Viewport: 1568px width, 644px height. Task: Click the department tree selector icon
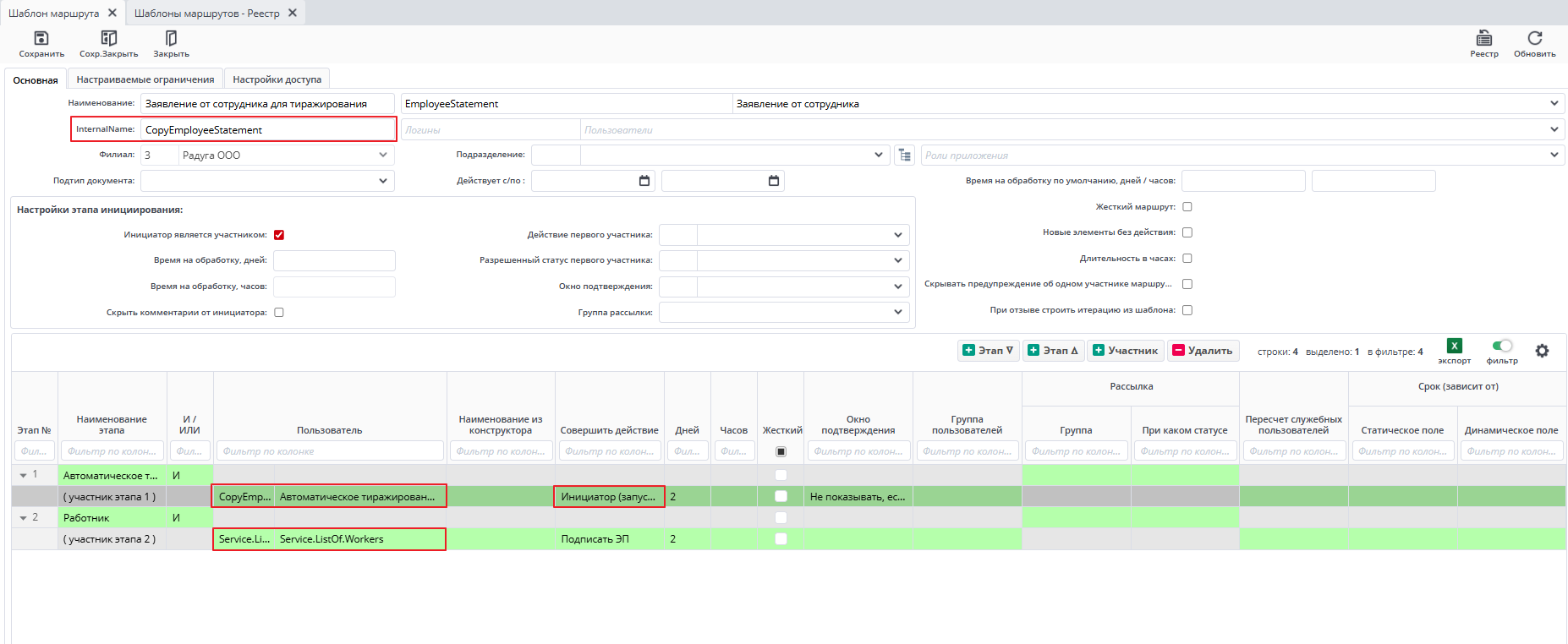click(905, 156)
